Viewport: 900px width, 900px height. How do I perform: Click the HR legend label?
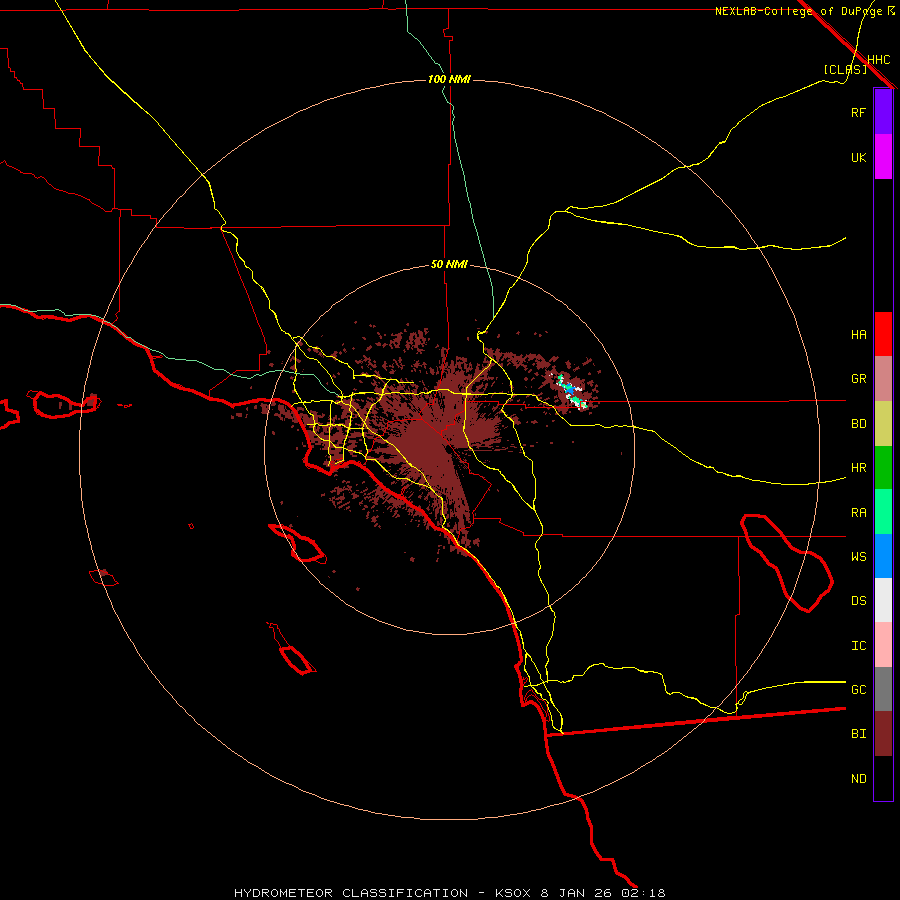tap(858, 468)
